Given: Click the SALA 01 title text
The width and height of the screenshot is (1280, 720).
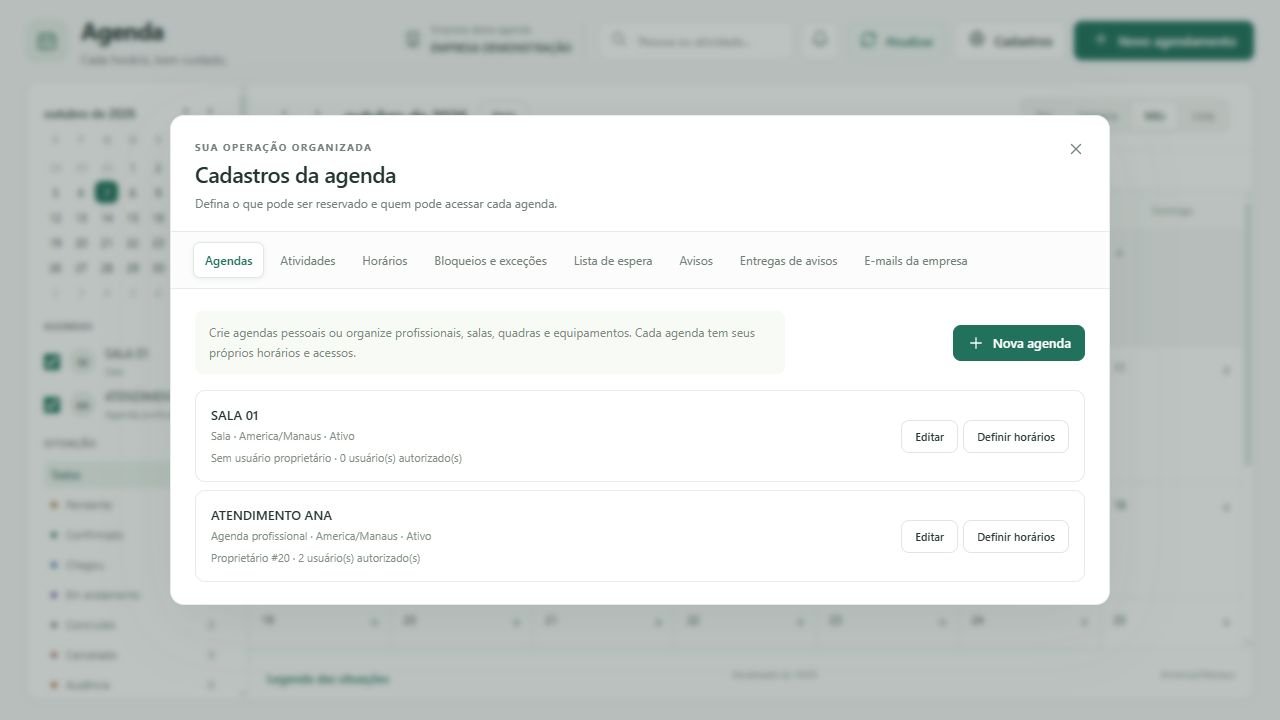Looking at the screenshot, I should pos(235,415).
